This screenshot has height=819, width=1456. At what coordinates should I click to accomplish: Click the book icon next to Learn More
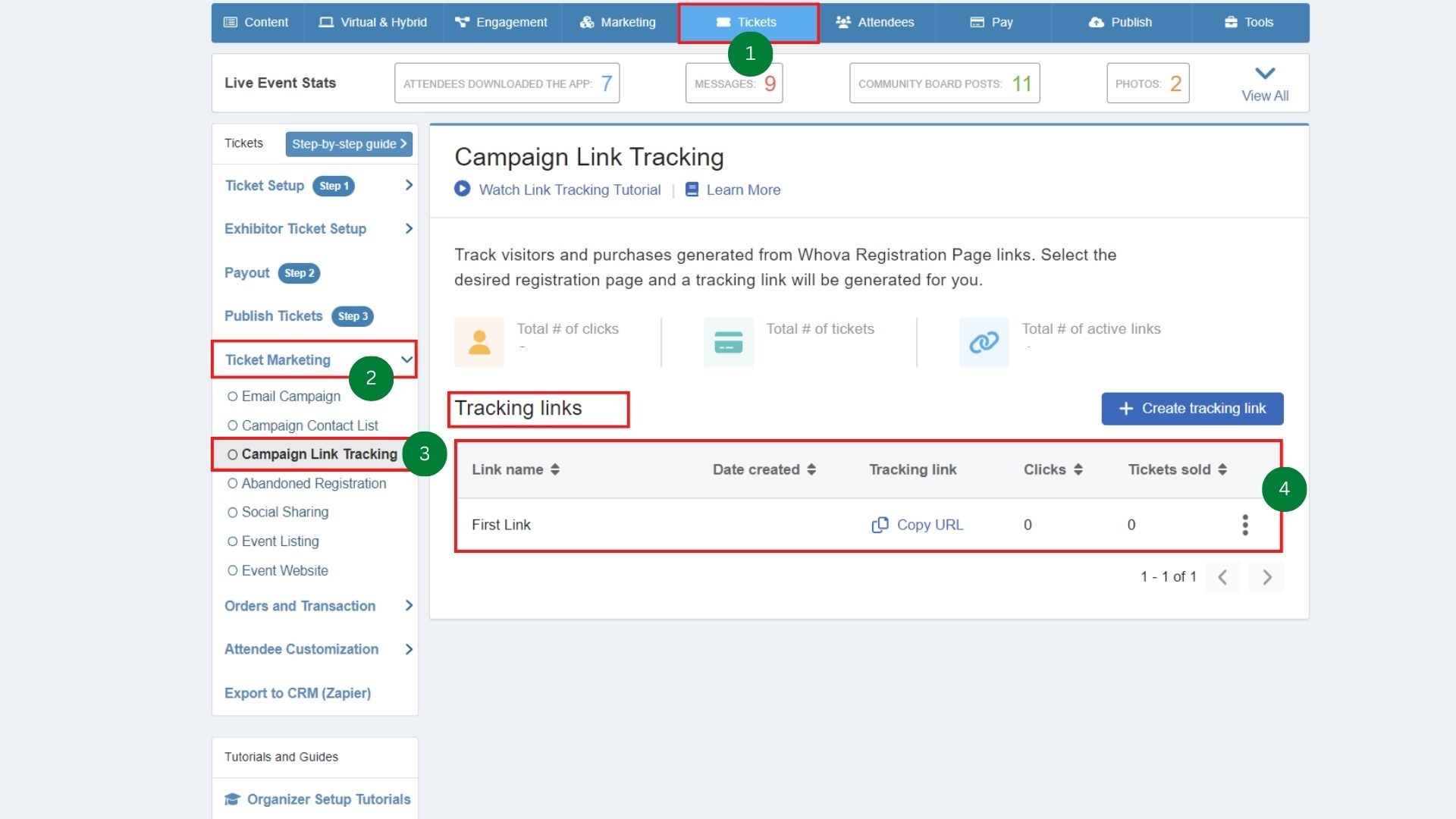point(691,189)
